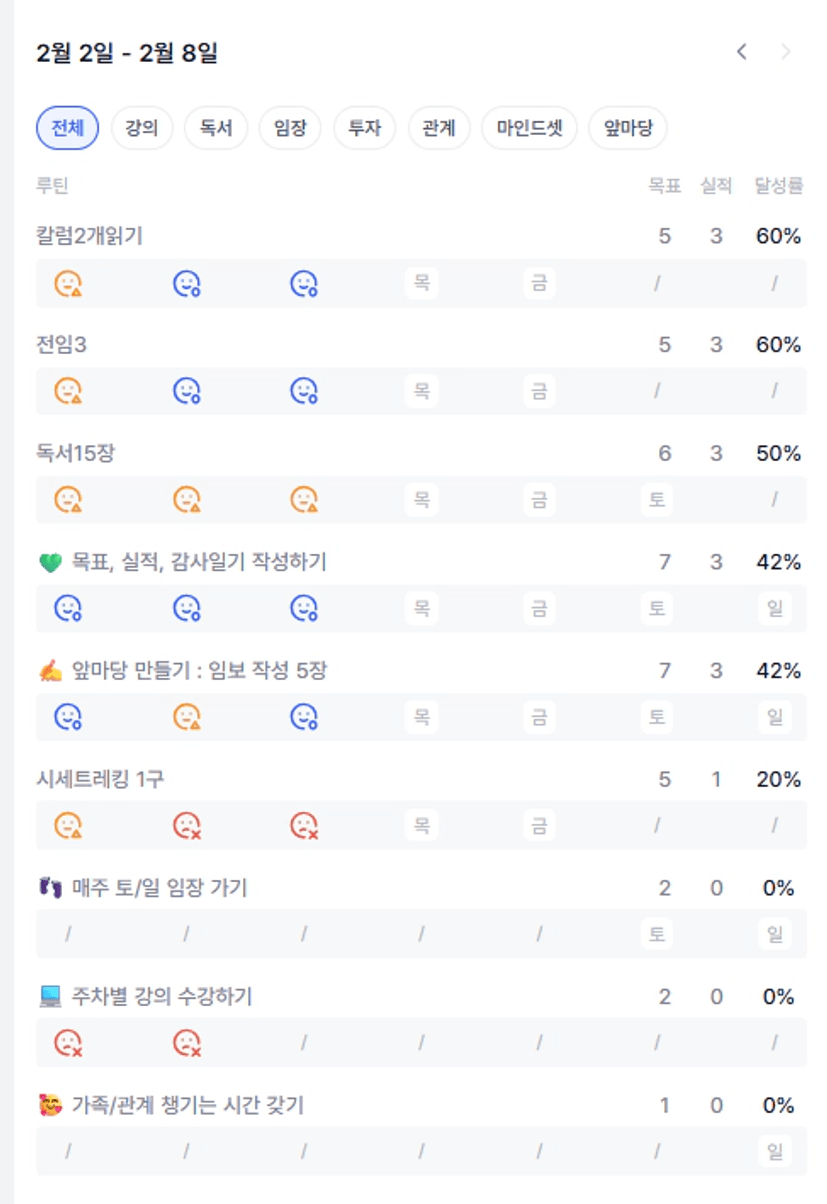The image size is (827, 1204).
Task: Click third orange face icon under 독서15장
Action: tap(304, 499)
